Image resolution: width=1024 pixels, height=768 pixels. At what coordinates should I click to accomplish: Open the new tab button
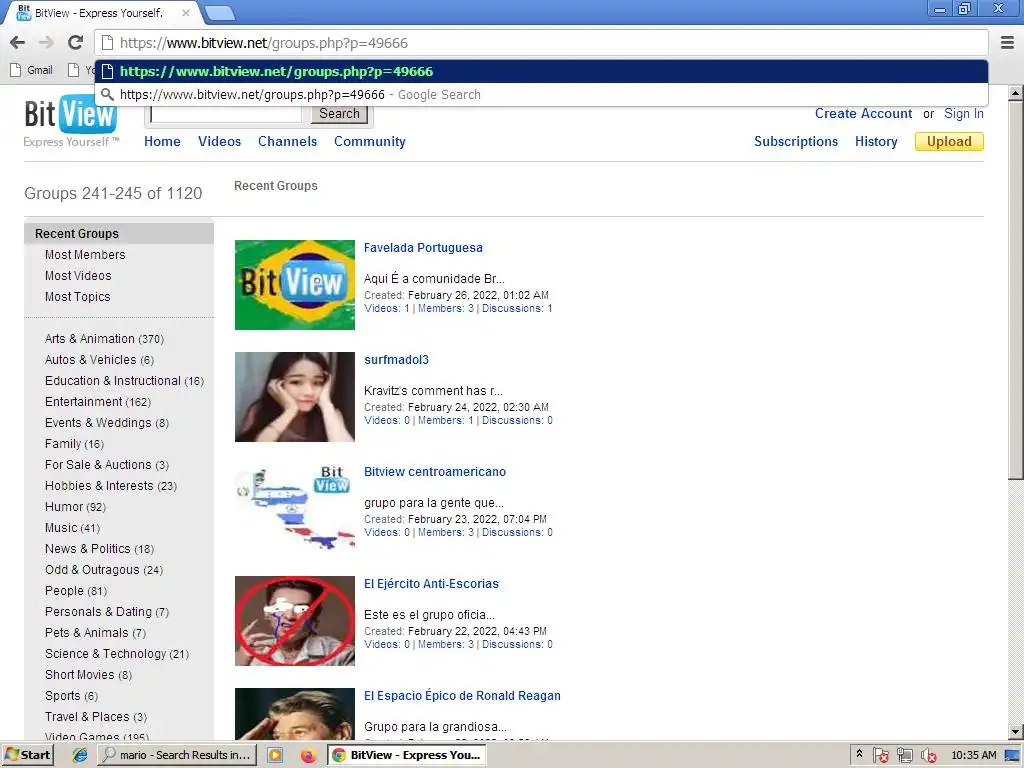219,12
